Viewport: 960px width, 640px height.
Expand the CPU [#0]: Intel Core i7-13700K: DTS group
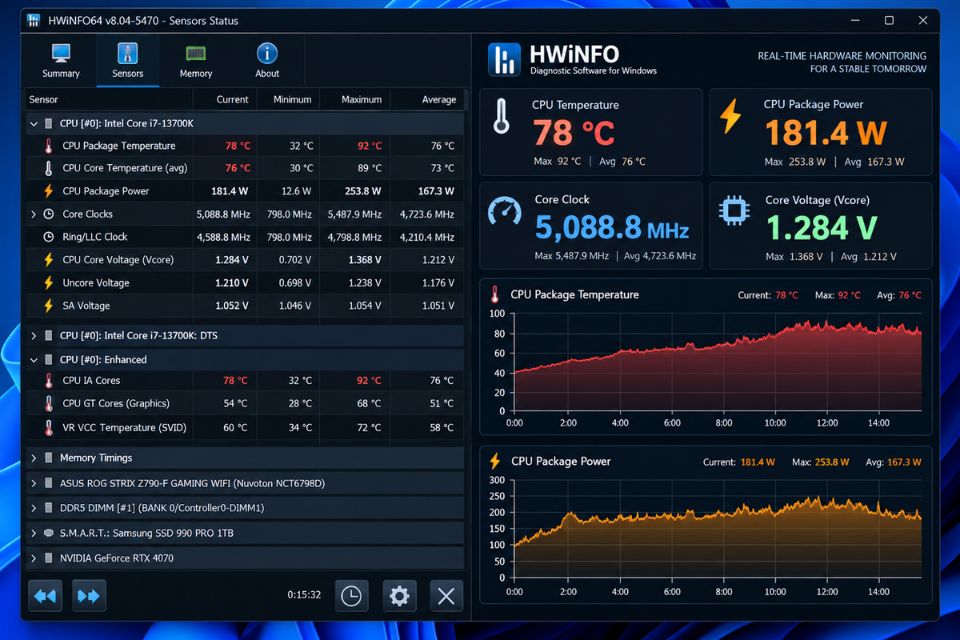(34, 336)
